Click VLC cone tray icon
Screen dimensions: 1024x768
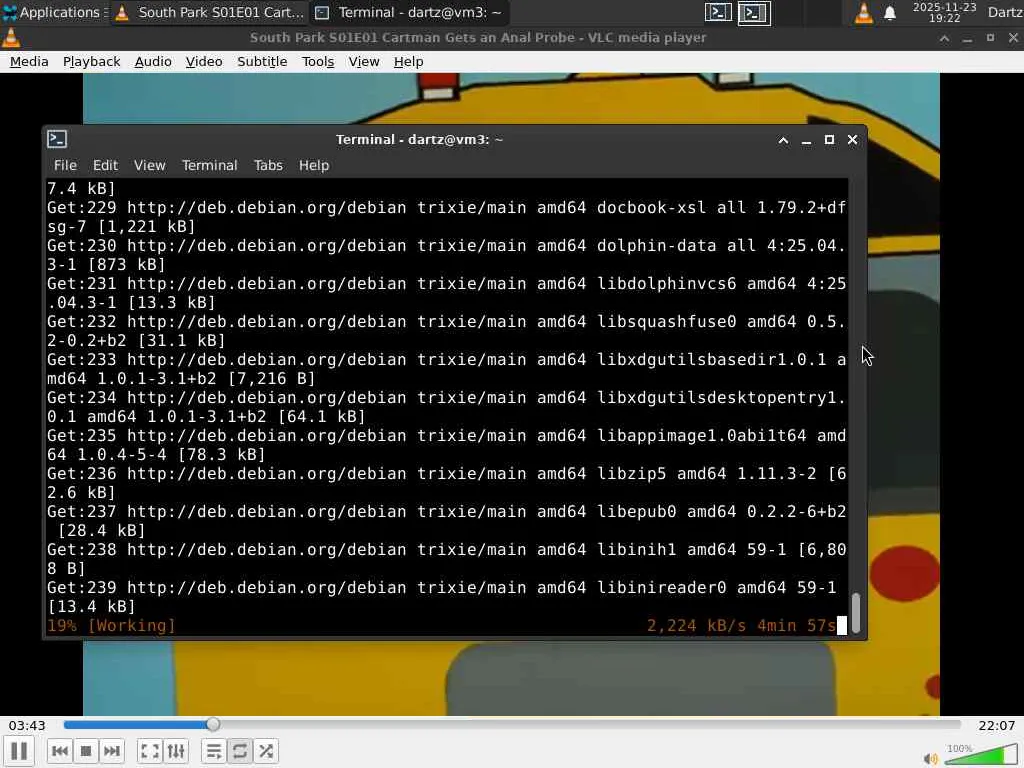click(x=863, y=12)
